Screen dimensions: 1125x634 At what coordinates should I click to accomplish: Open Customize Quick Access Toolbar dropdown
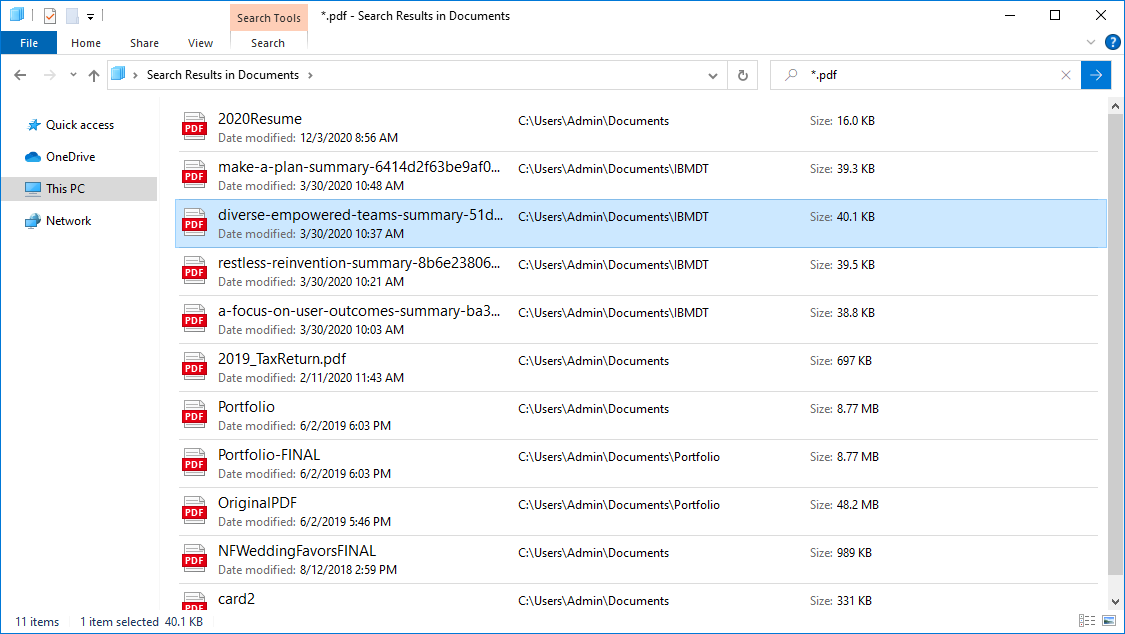pyautogui.click(x=90, y=16)
